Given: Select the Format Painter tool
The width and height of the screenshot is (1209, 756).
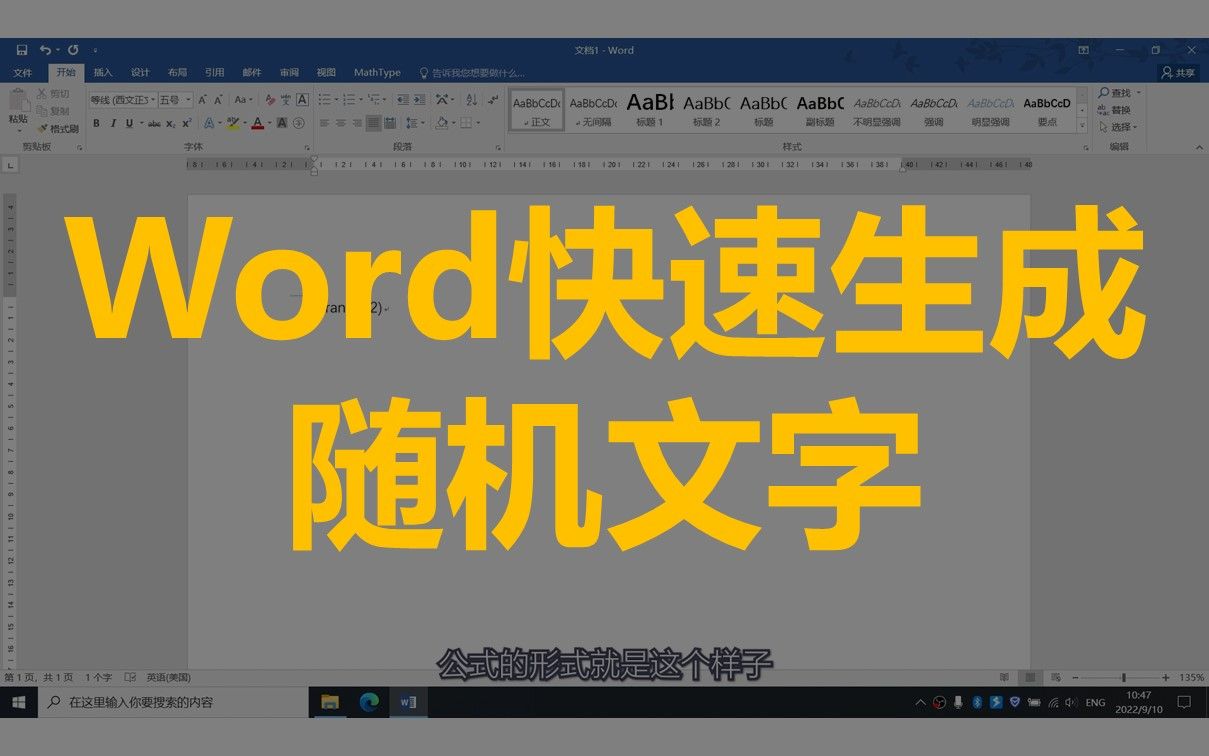Looking at the screenshot, I should 62,128.
